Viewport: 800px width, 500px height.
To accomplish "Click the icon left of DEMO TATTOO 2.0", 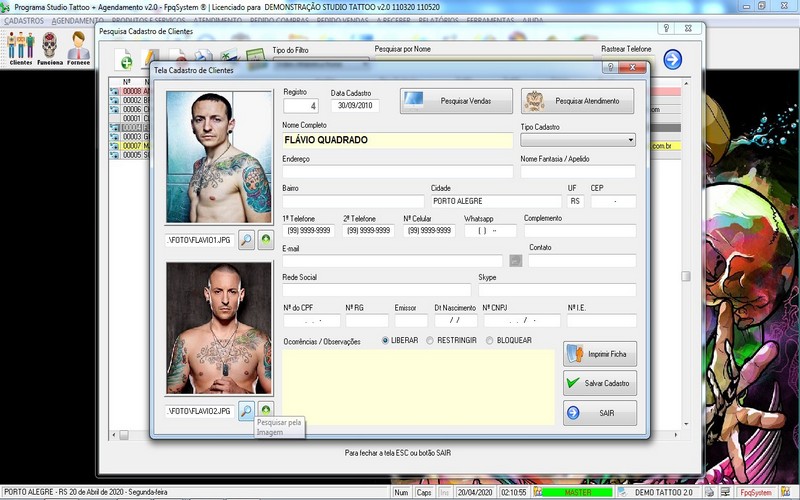I will click(622, 492).
